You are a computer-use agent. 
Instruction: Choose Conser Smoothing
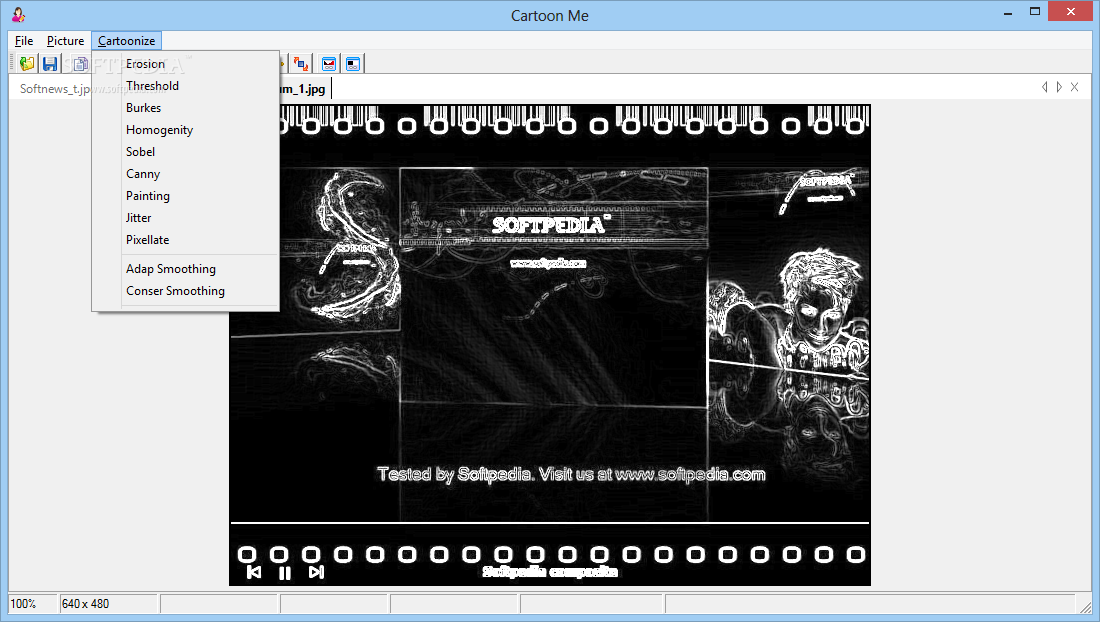[185, 290]
